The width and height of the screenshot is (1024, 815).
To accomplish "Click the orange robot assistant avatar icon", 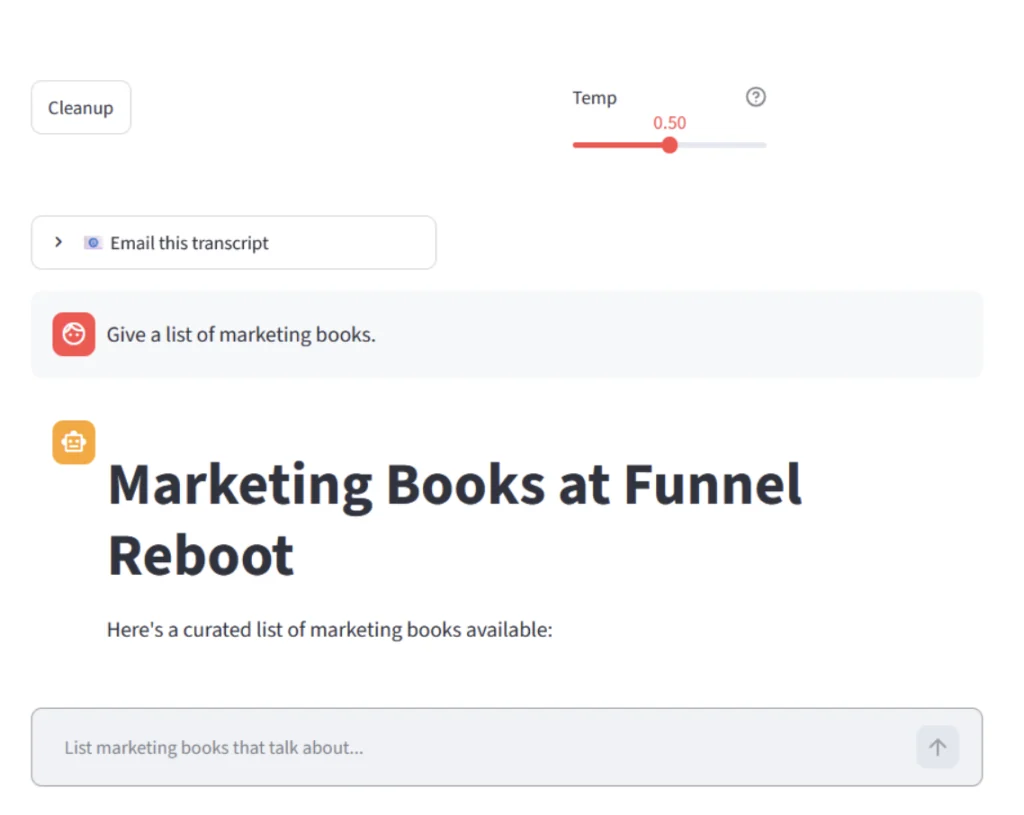I will pyautogui.click(x=74, y=442).
